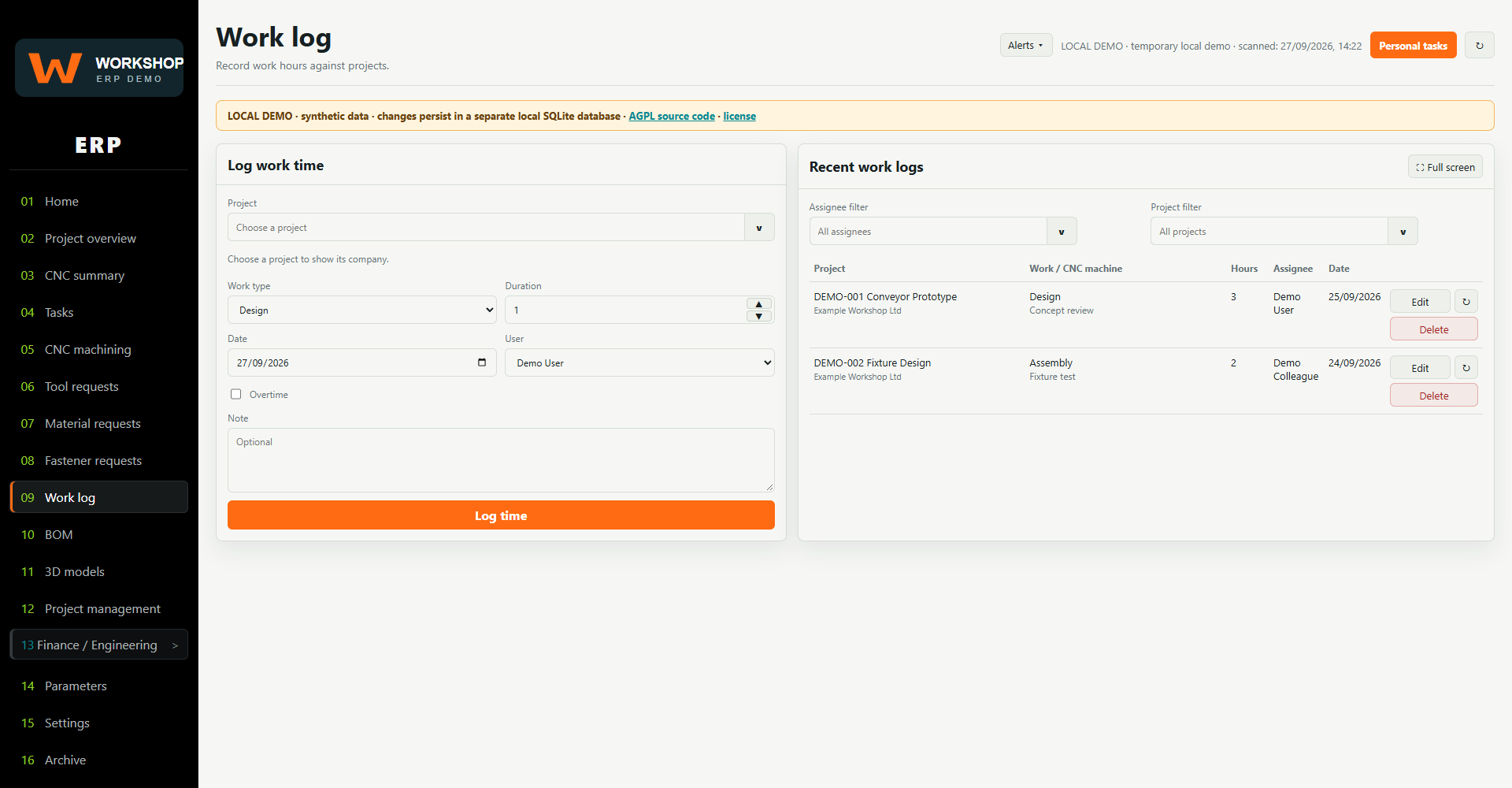
Task: Click the reload icon in DEMO-001 row
Action: [x=1466, y=302]
